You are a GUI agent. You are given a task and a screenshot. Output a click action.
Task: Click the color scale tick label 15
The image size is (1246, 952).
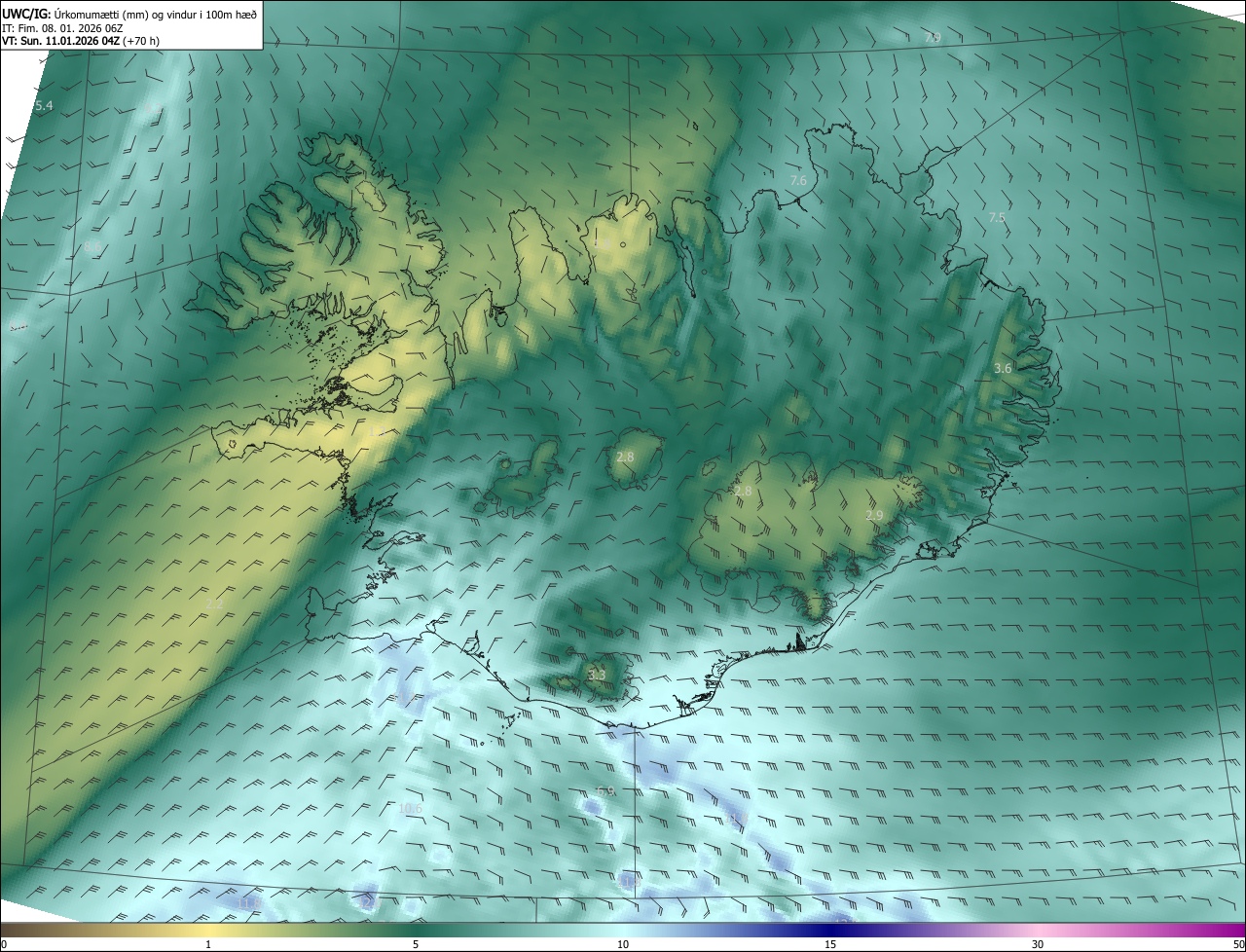click(830, 944)
